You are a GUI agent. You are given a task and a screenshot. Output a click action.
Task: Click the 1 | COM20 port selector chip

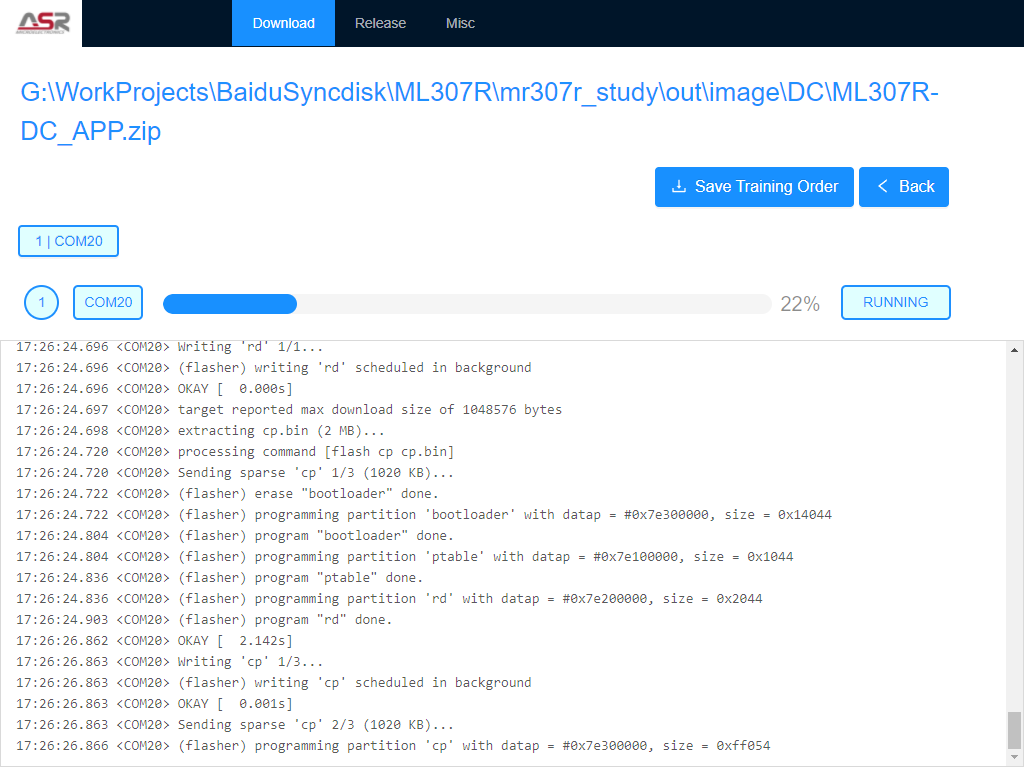(68, 240)
